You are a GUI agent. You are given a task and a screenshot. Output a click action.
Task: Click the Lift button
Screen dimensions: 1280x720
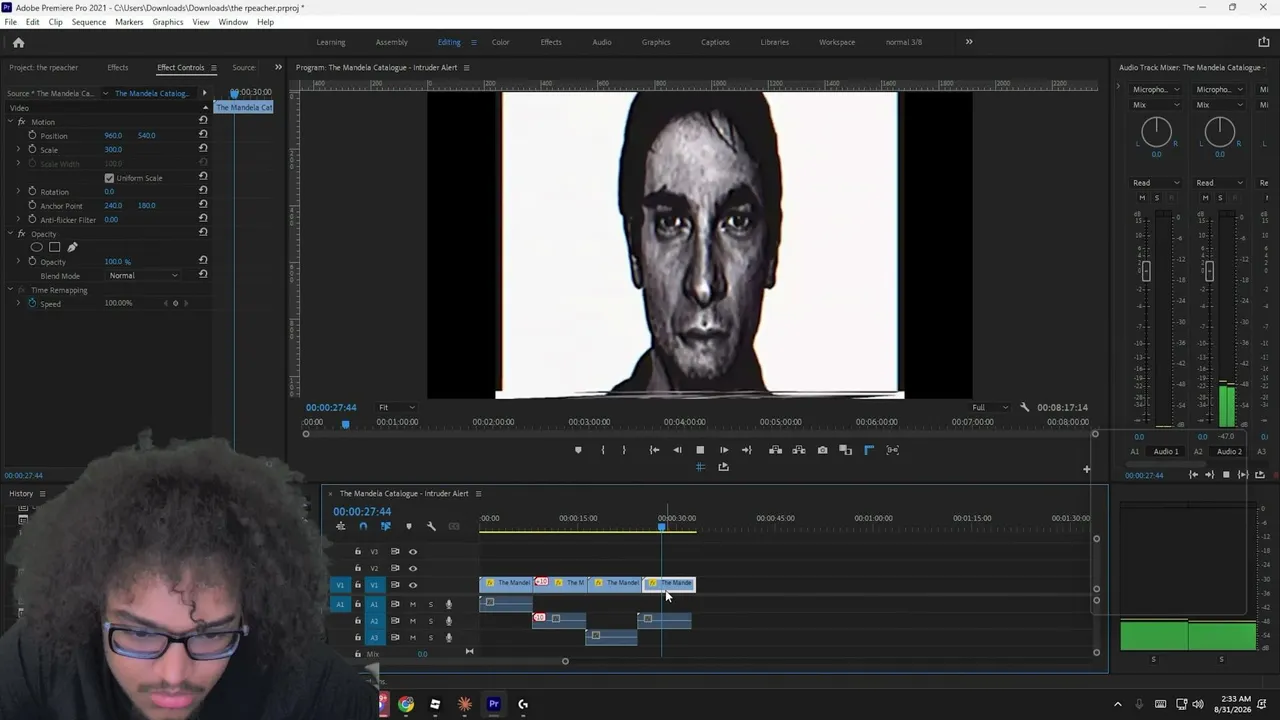click(x=775, y=450)
